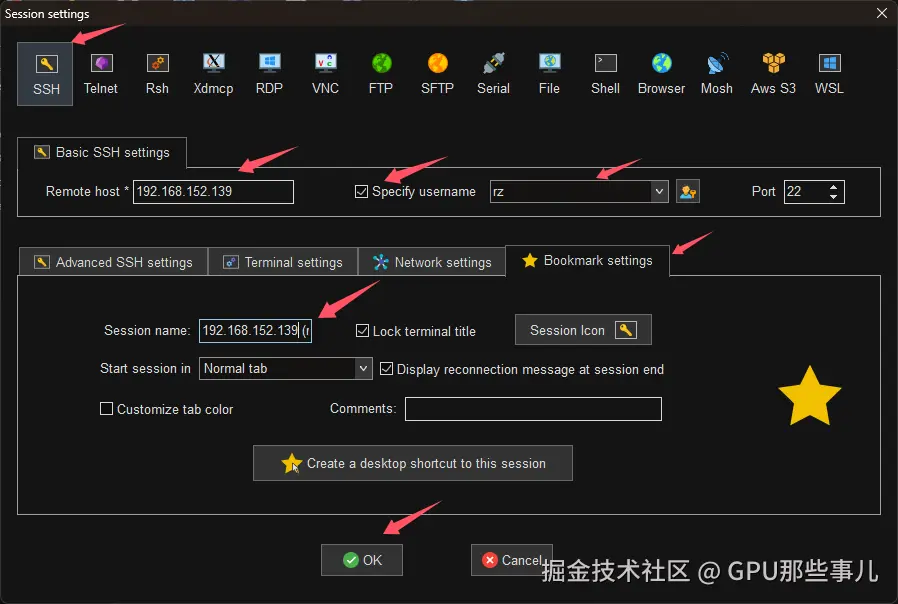
Task: Open the Basic SSH settings tab
Action: point(102,152)
